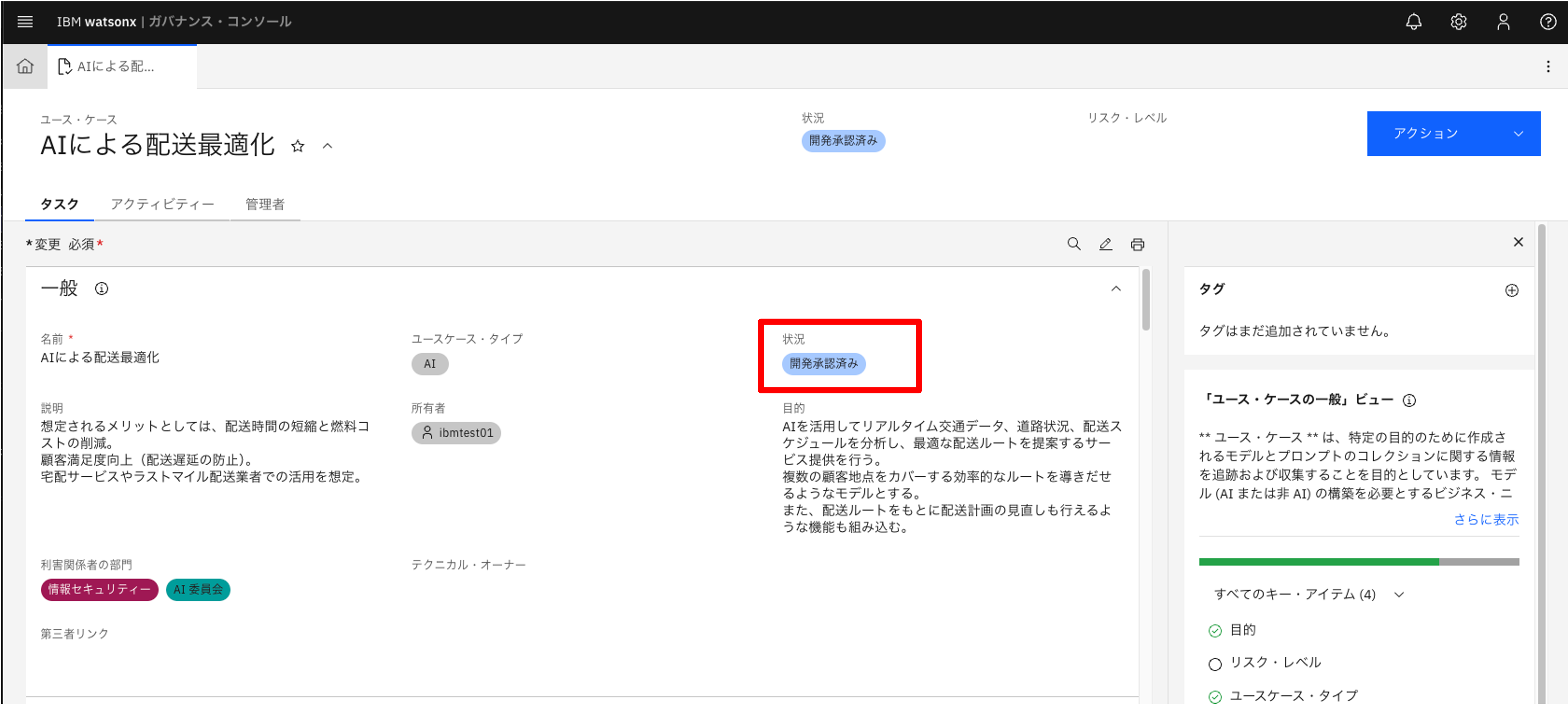
Task: Collapse the 一般 section chevron
Action: [1116, 289]
